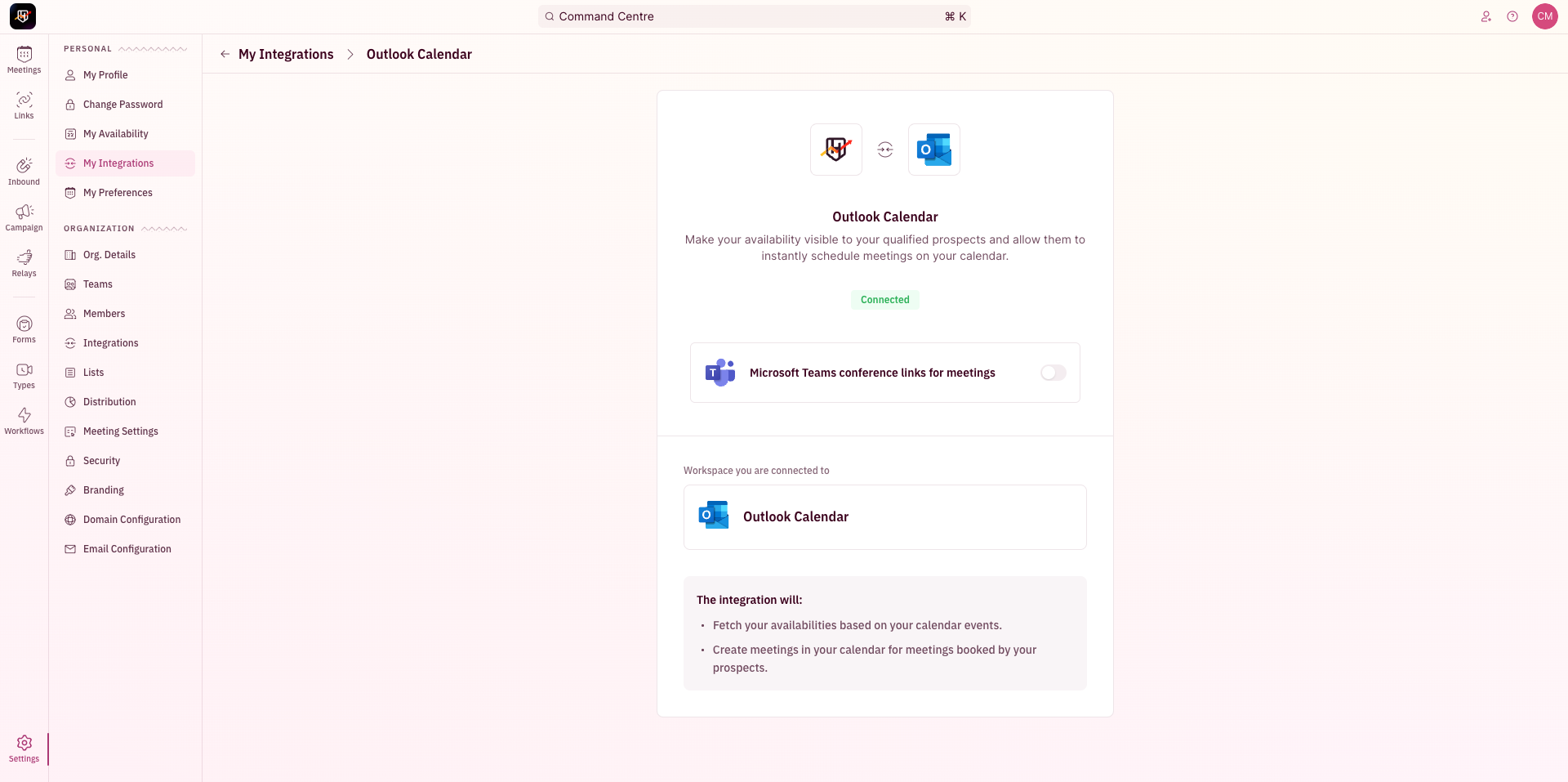Open Forms from the left rail
The image size is (1568, 782).
coord(24,329)
